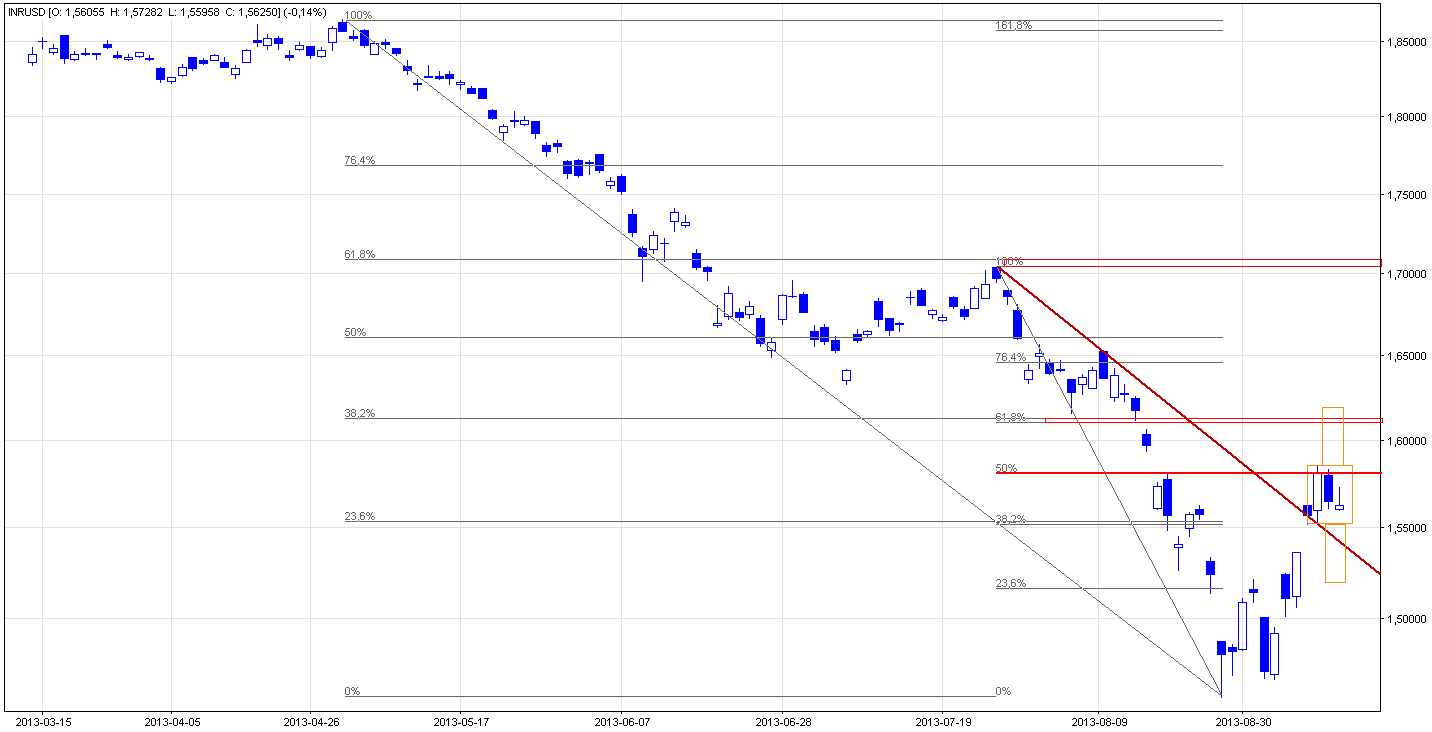
Task: Click the 23,6% label of the long retracement
Action: coord(359,516)
